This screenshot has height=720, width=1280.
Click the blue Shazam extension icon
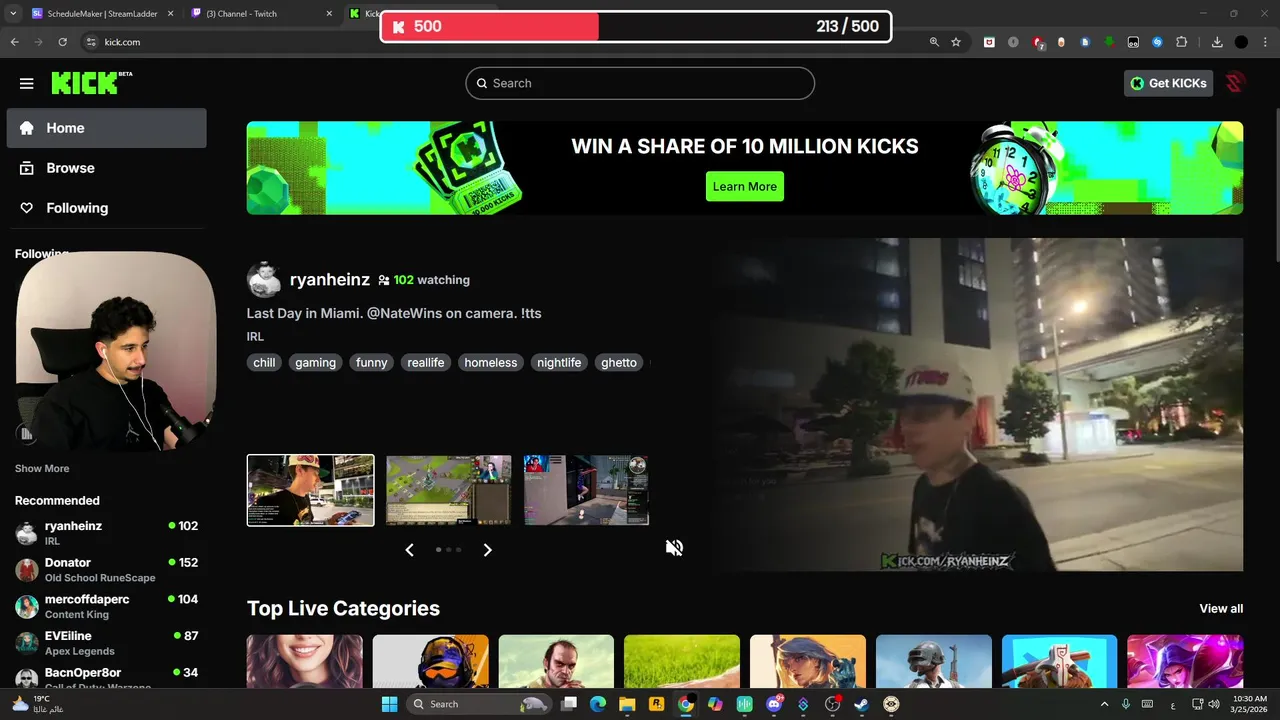click(1157, 42)
